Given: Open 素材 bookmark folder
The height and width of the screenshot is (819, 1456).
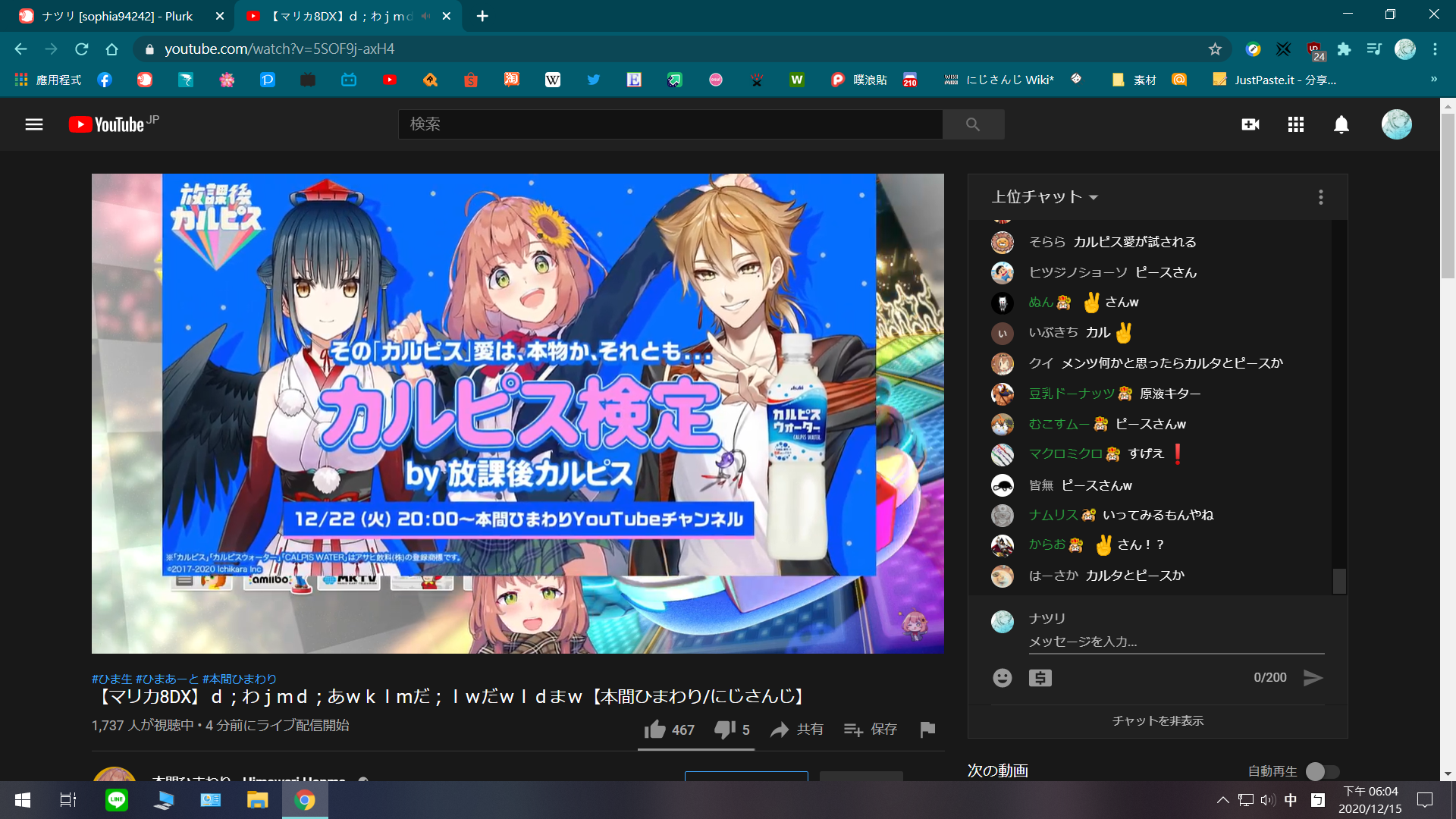Looking at the screenshot, I should pyautogui.click(x=1134, y=80).
